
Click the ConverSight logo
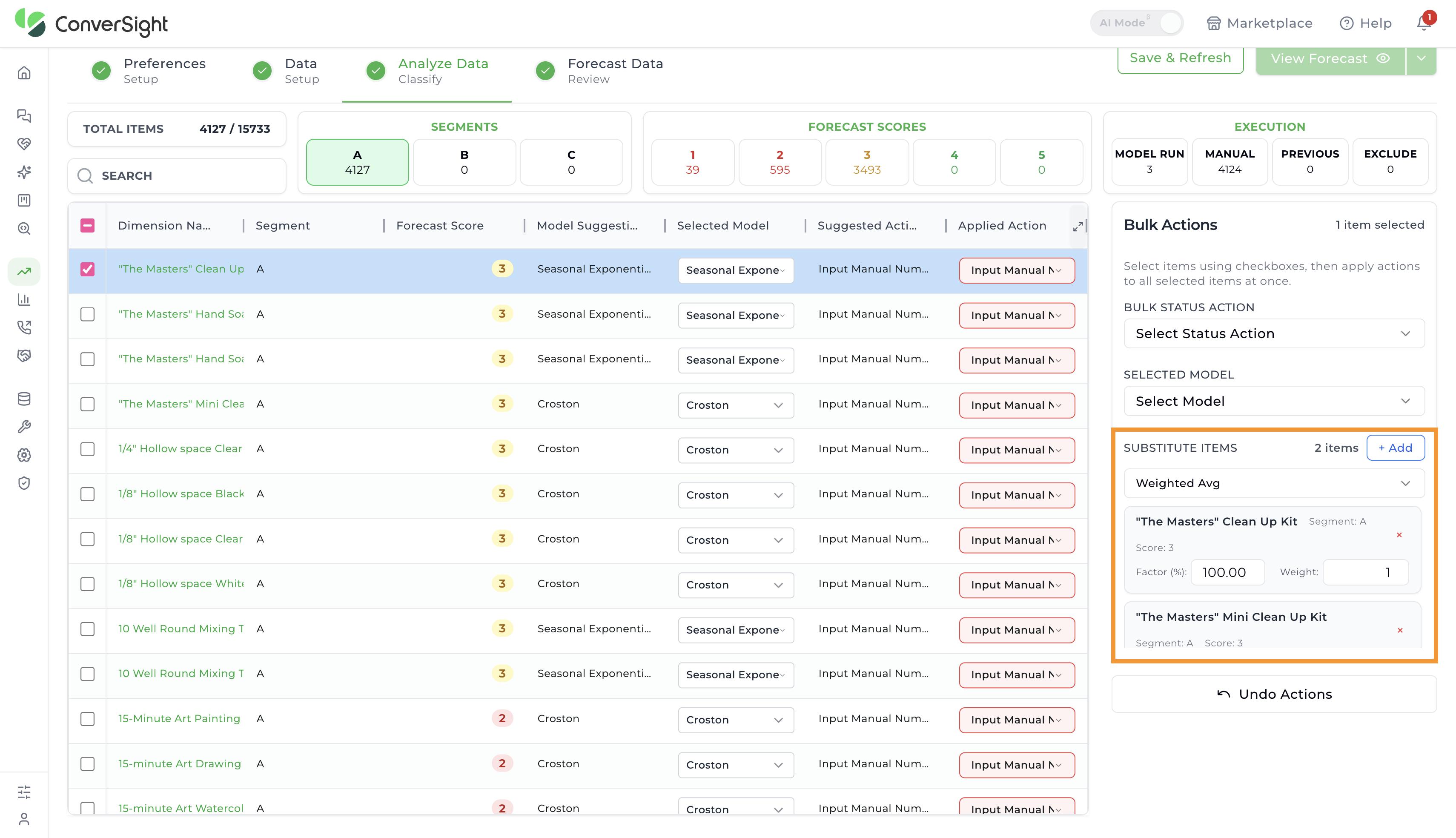click(91, 23)
